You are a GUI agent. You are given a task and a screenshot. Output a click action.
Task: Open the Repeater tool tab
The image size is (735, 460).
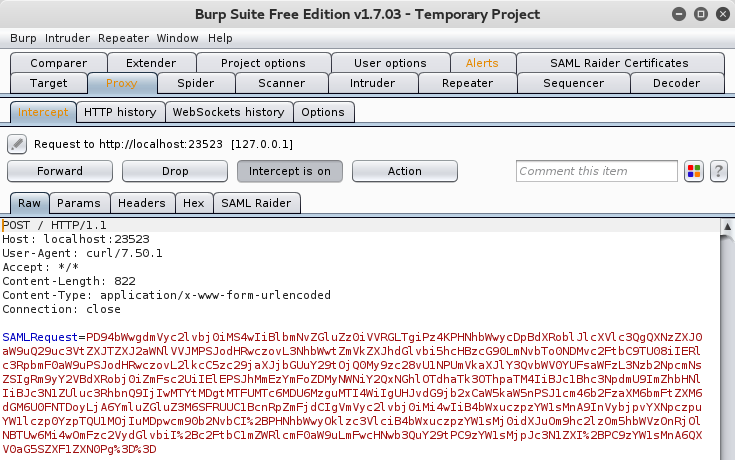[x=467, y=83]
